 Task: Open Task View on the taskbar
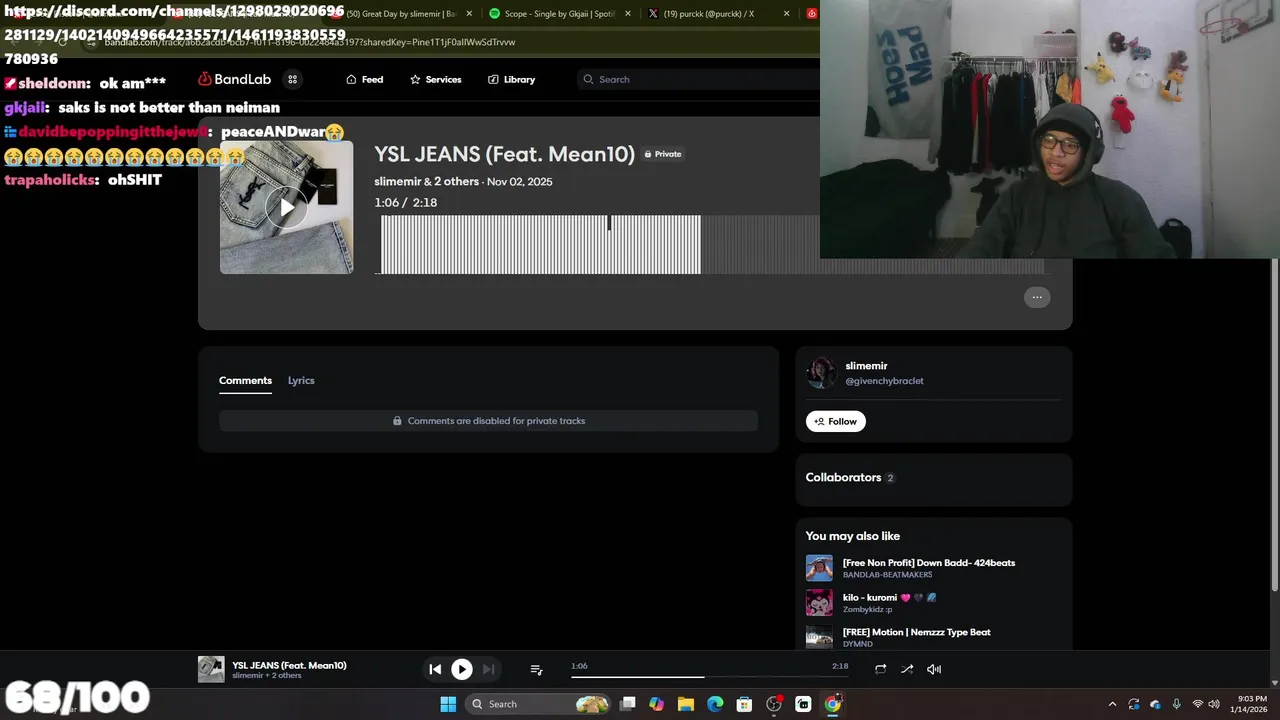[x=627, y=704]
